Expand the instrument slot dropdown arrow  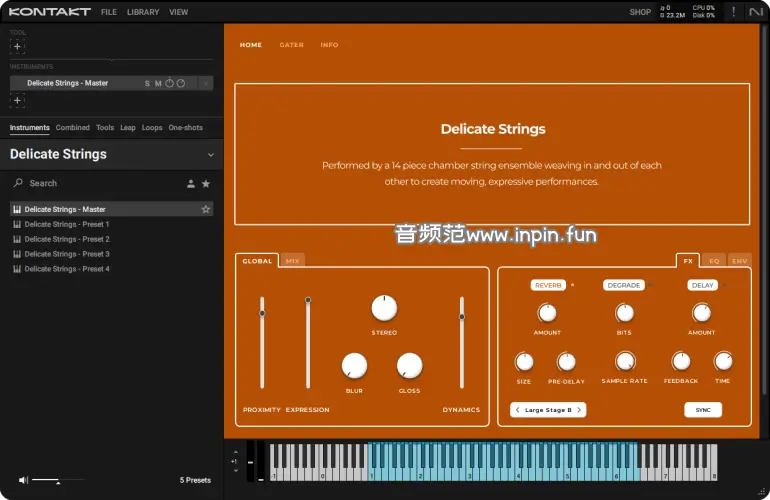tap(205, 83)
